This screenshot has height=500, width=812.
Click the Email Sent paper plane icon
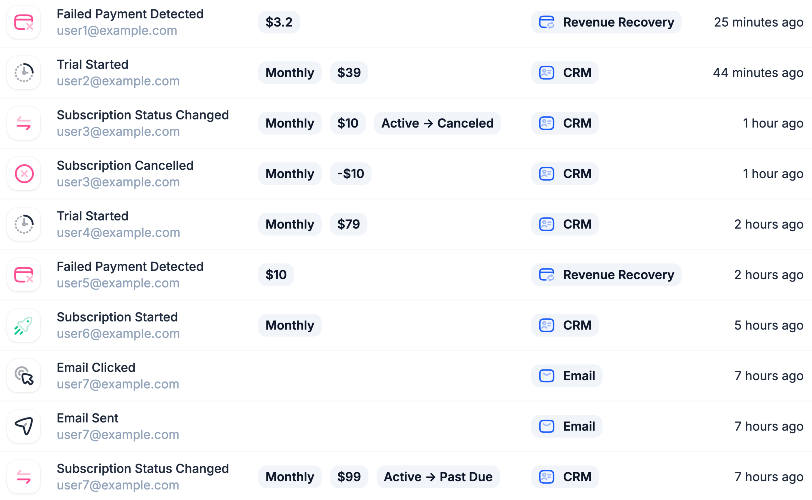click(x=24, y=426)
